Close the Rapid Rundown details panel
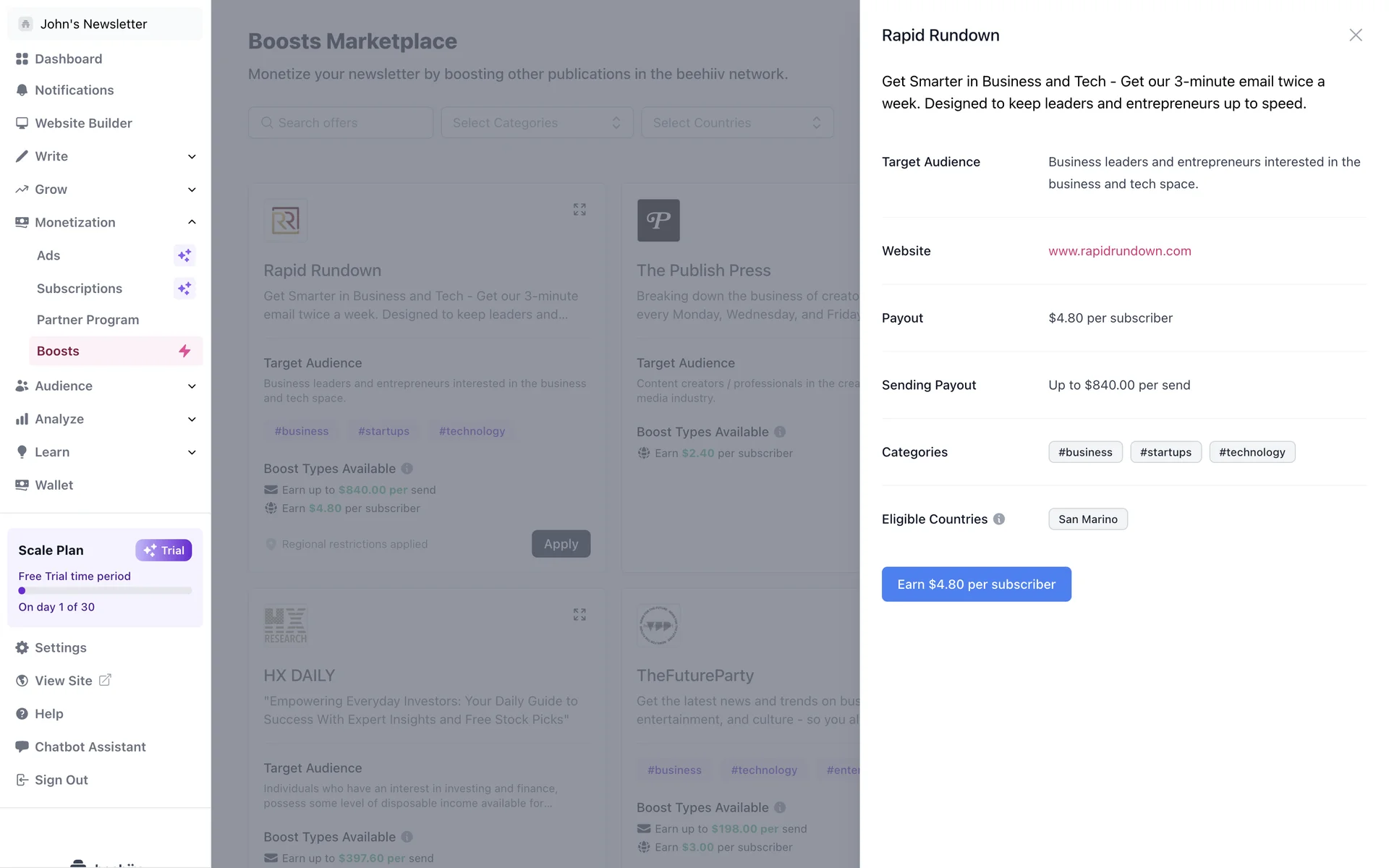Screen dimensions: 1389x868 (x=1355, y=35)
